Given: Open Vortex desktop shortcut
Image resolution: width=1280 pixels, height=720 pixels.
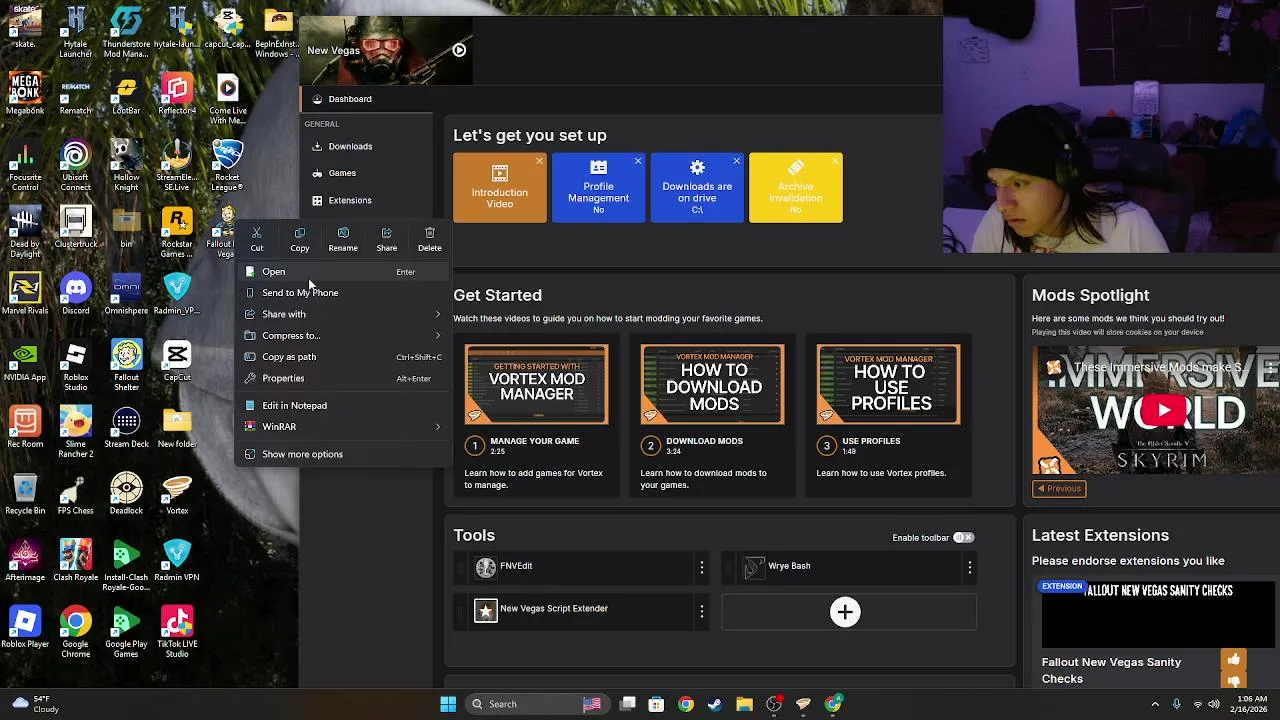Looking at the screenshot, I should pyautogui.click(x=177, y=495).
